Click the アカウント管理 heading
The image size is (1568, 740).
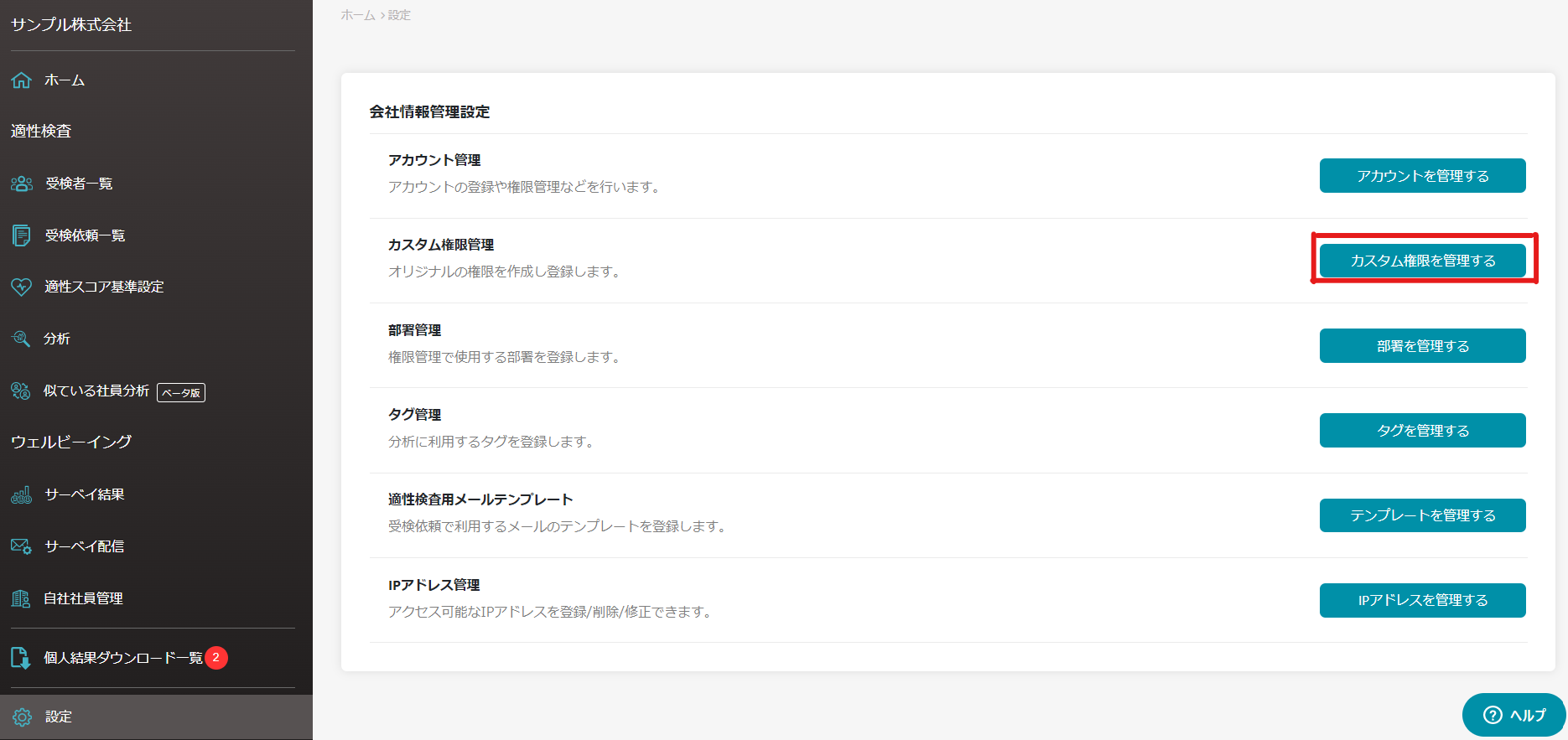tap(434, 160)
